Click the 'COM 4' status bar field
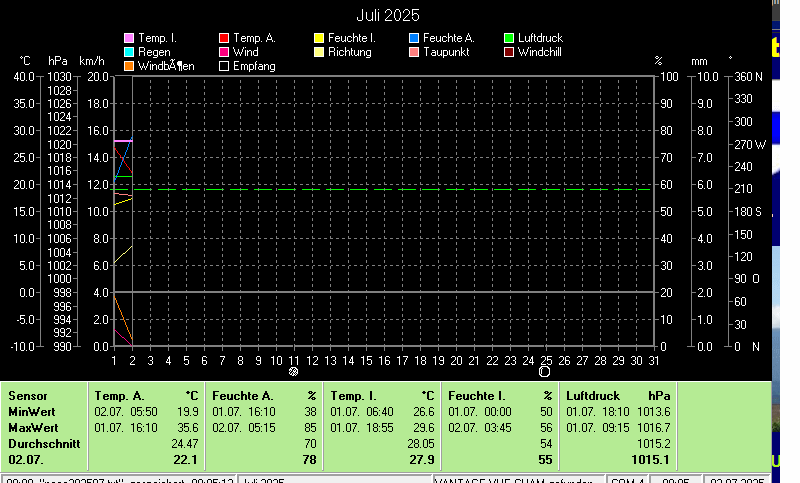 628,480
